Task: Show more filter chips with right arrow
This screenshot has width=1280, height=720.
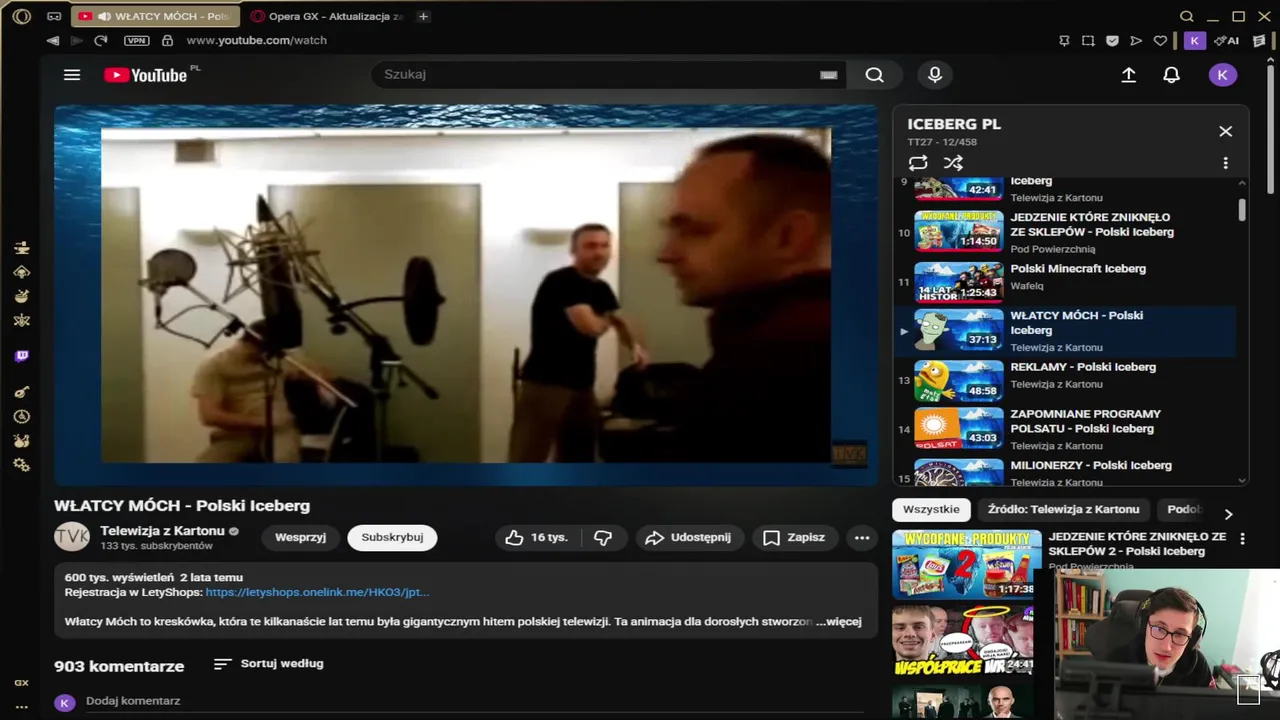Action: [1228, 514]
